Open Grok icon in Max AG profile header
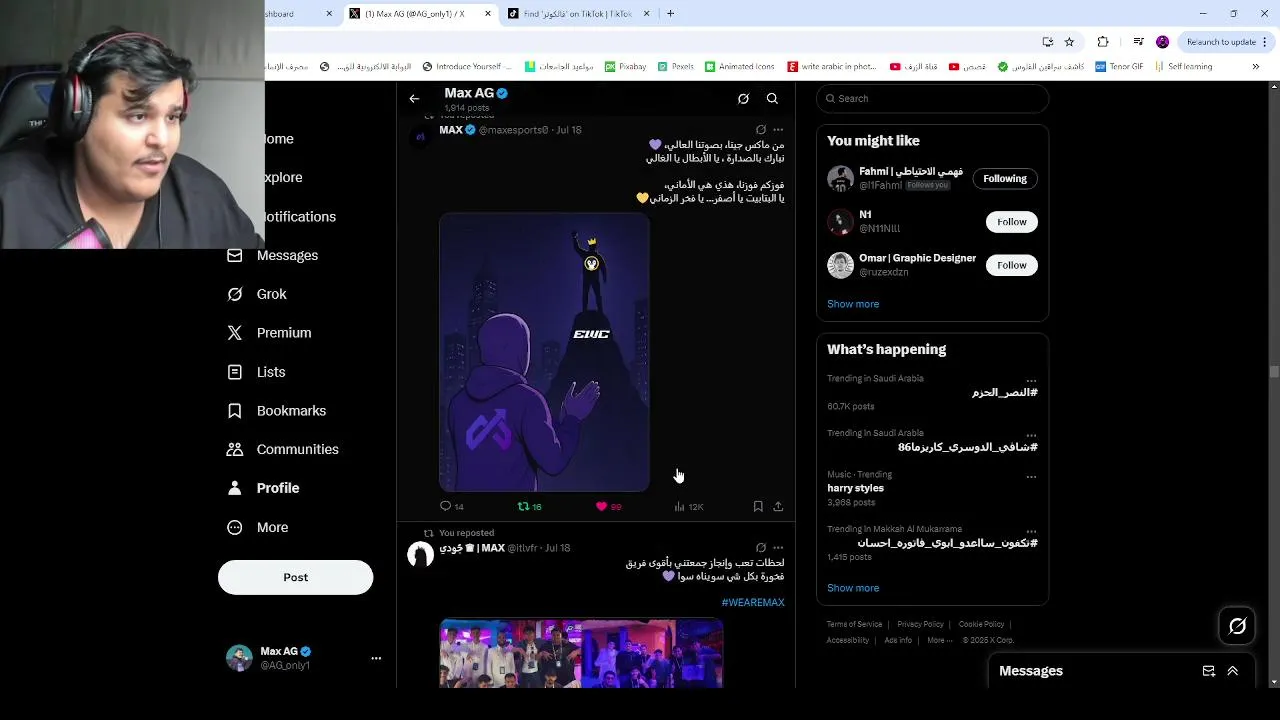Screen dimensions: 1280x720 click(x=743, y=99)
